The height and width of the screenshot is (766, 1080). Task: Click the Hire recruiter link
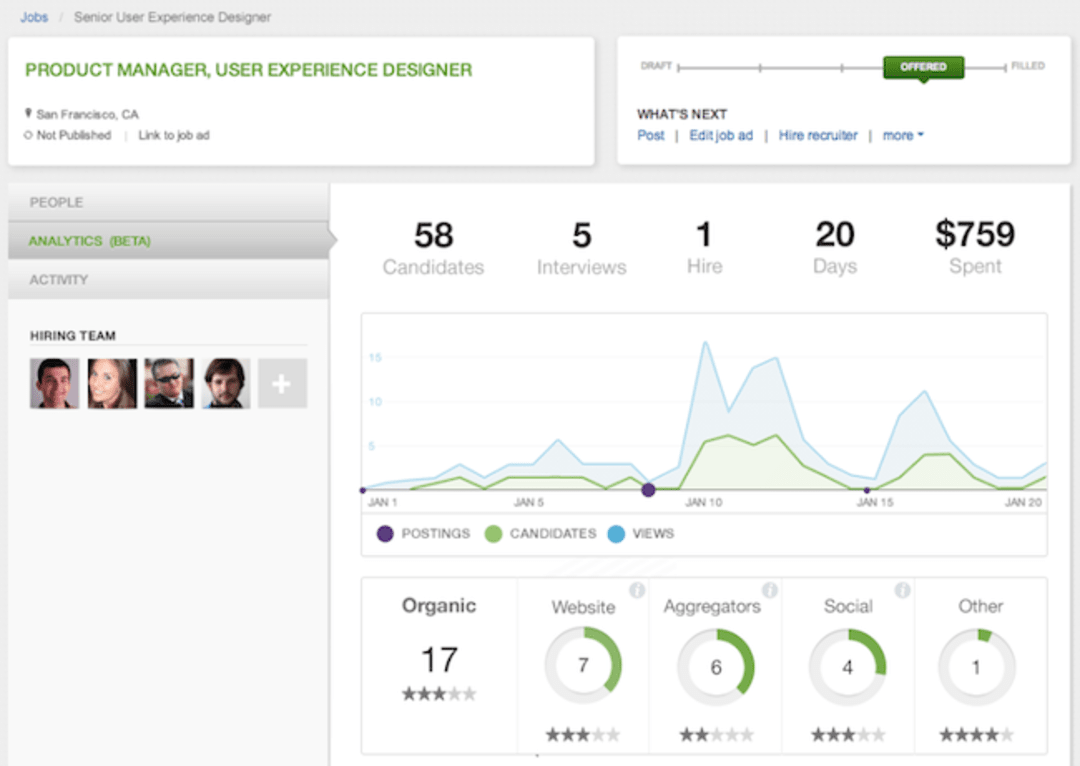pyautogui.click(x=818, y=135)
